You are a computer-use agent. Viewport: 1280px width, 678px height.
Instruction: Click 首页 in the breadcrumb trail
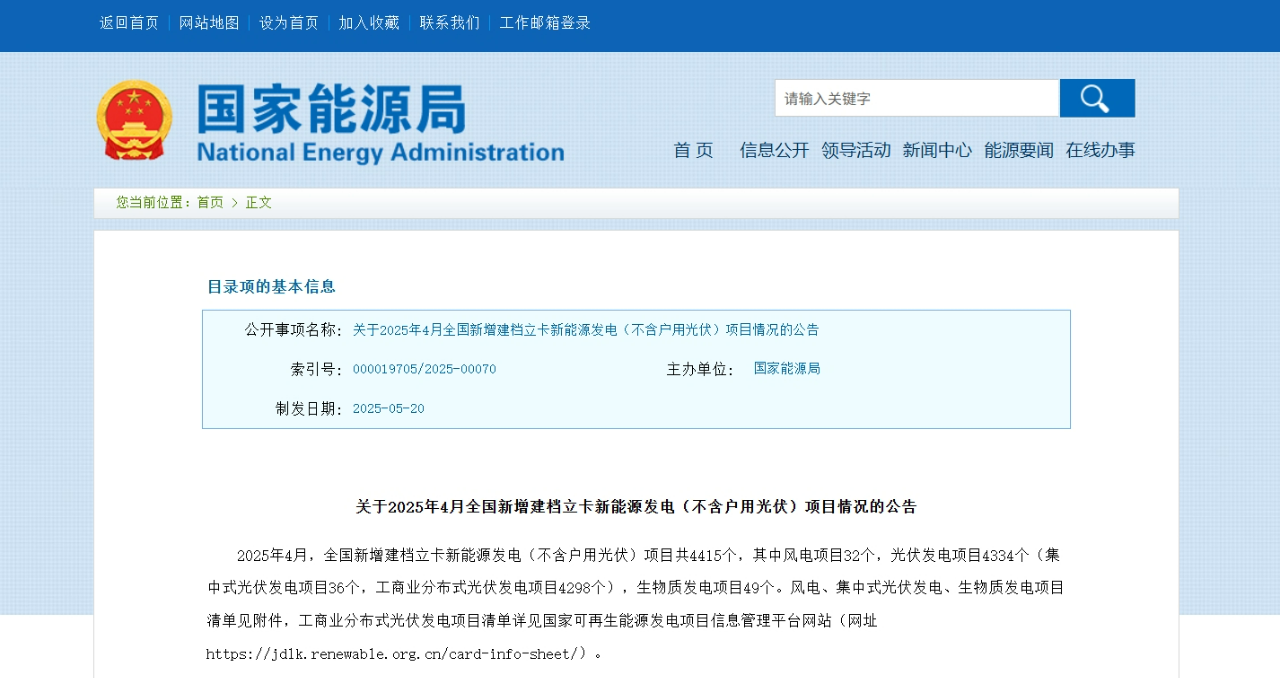point(210,202)
